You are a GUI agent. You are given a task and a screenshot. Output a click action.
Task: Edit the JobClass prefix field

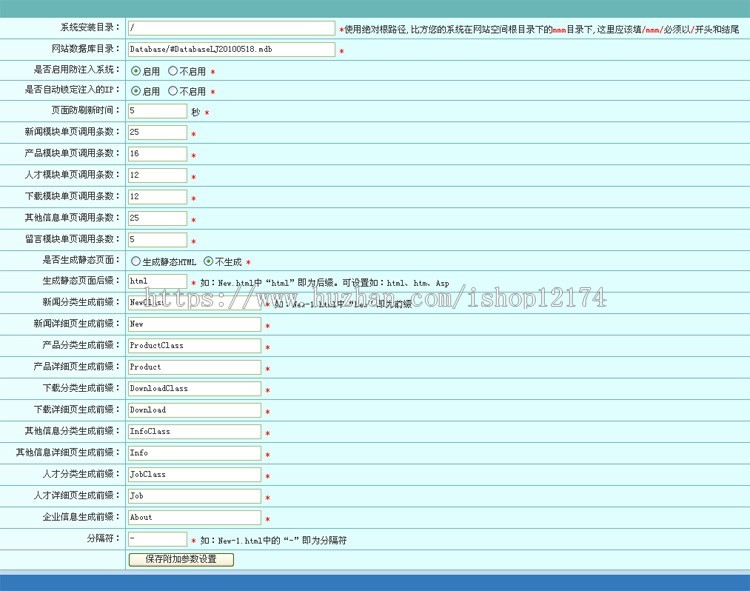(195, 475)
